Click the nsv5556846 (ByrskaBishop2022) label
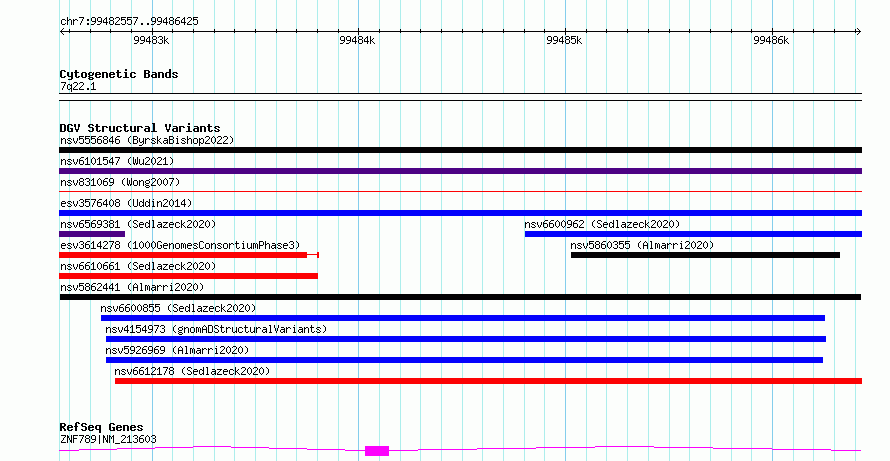The width and height of the screenshot is (890, 461). click(x=147, y=140)
